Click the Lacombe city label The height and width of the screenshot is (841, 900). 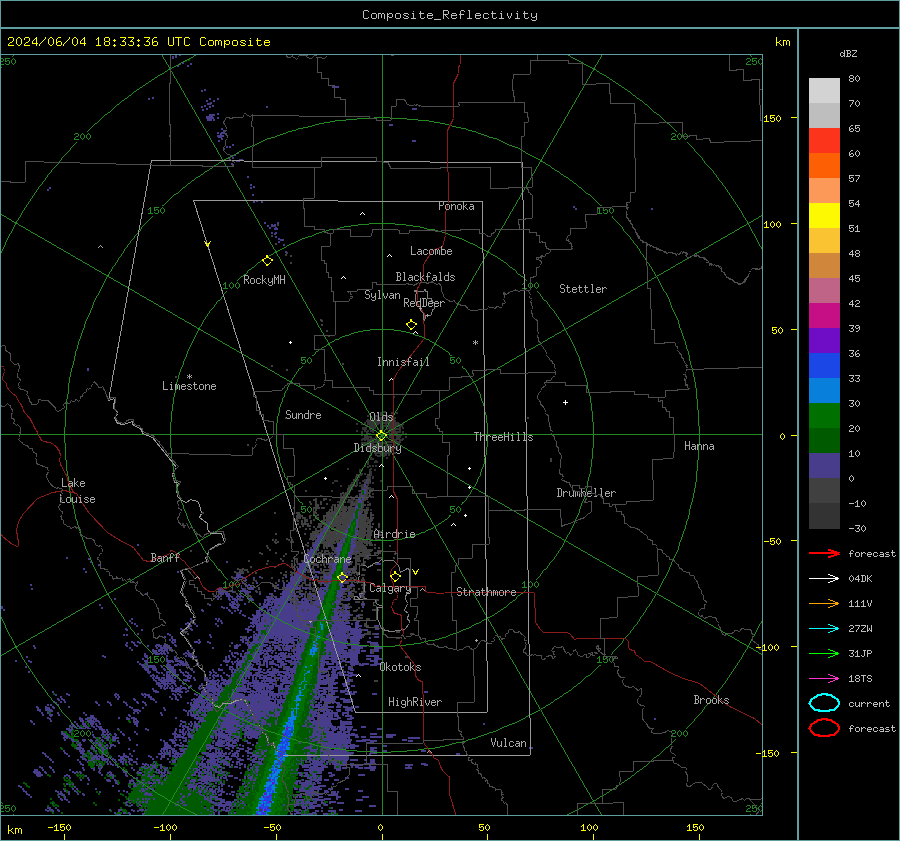tap(431, 251)
